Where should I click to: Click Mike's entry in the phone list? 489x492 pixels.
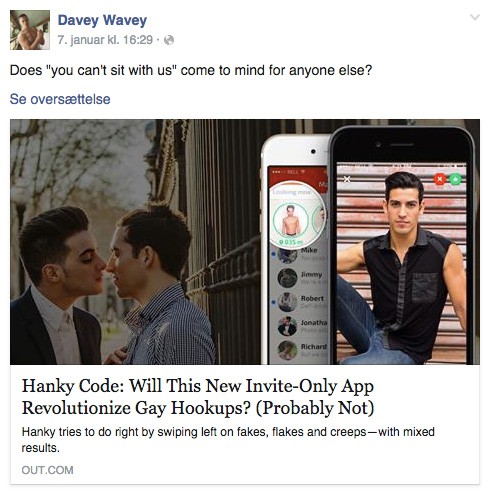[x=298, y=254]
